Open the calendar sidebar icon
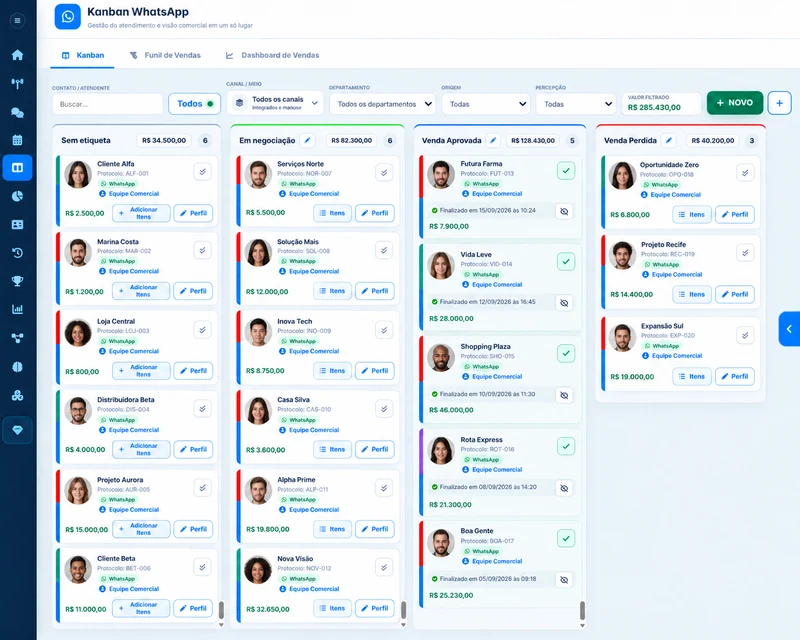Viewport: 800px width, 640px height. 17,140
